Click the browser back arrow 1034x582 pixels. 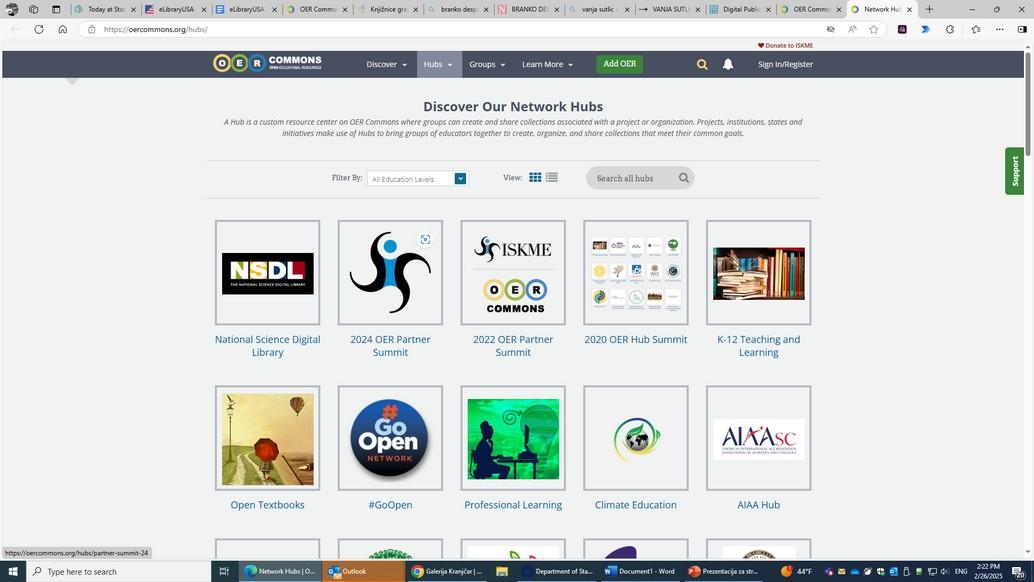tap(15, 29)
